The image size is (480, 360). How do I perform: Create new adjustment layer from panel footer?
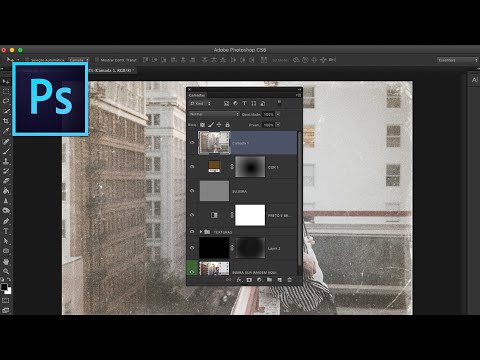(x=259, y=280)
